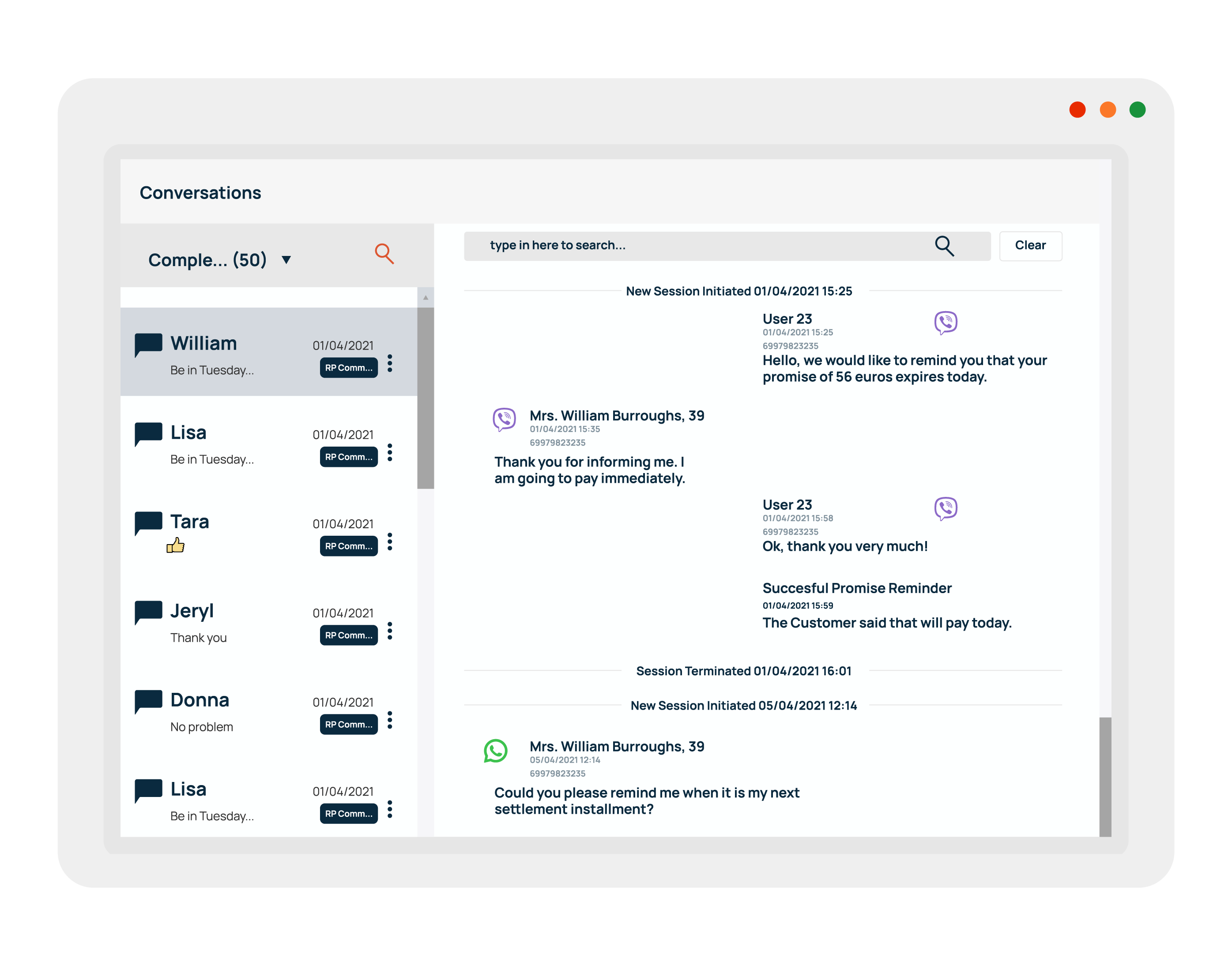Image resolution: width=1232 pixels, height=966 pixels.
Task: Click the RP Comm... tag on William's conversation
Action: (348, 368)
